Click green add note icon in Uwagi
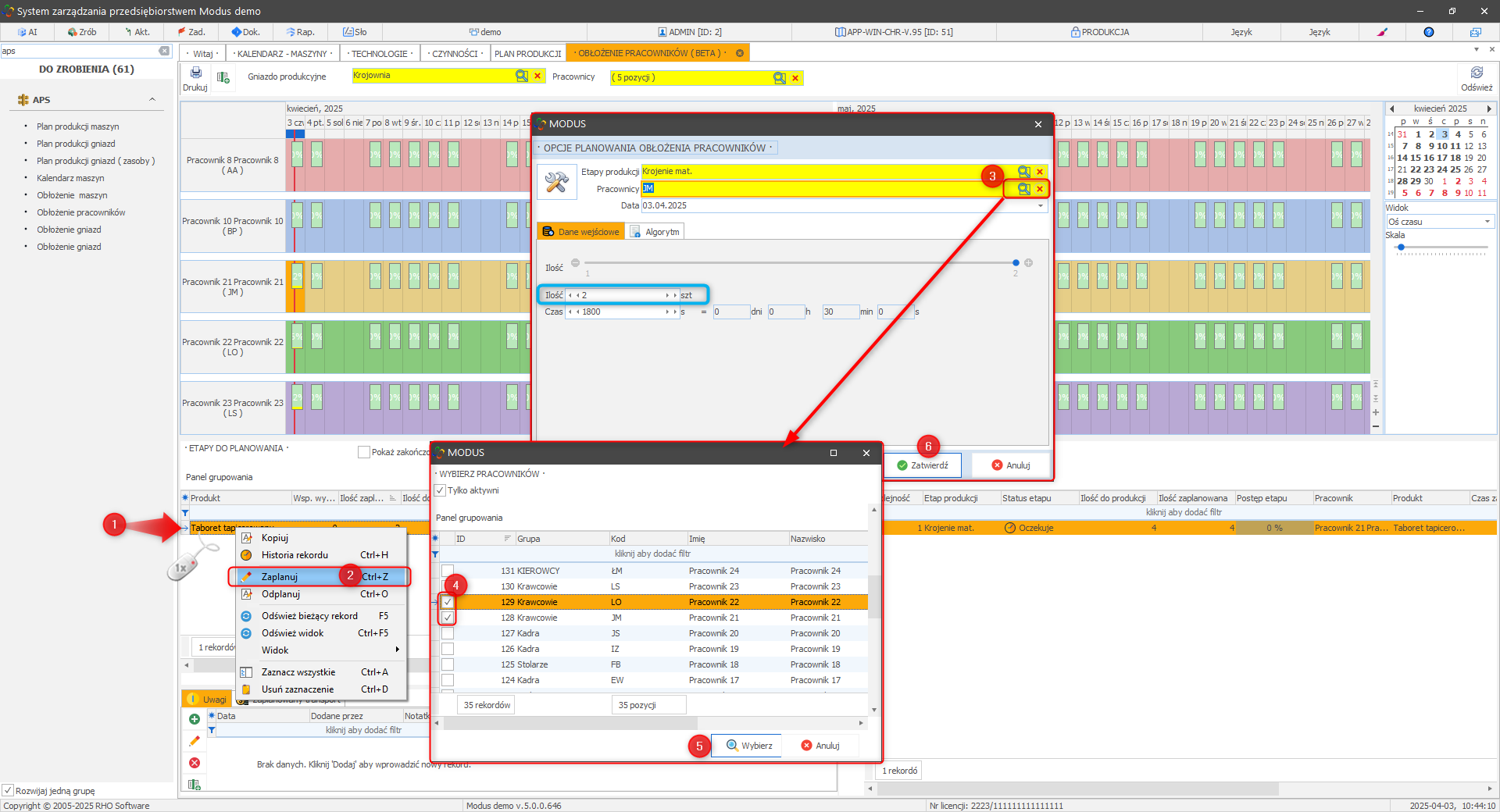 (195, 719)
